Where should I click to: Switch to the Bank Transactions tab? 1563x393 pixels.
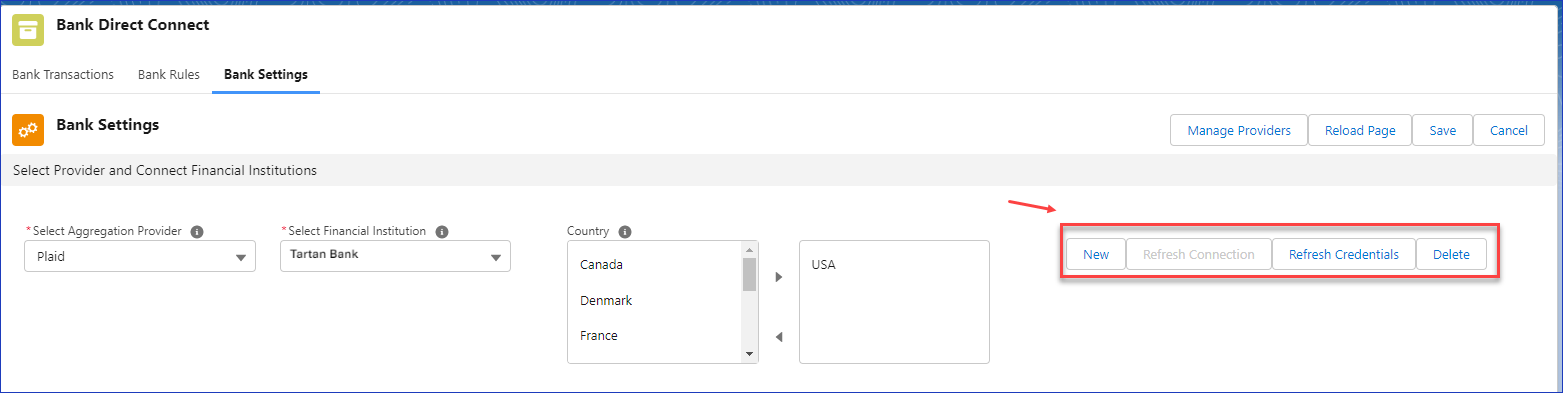click(63, 74)
